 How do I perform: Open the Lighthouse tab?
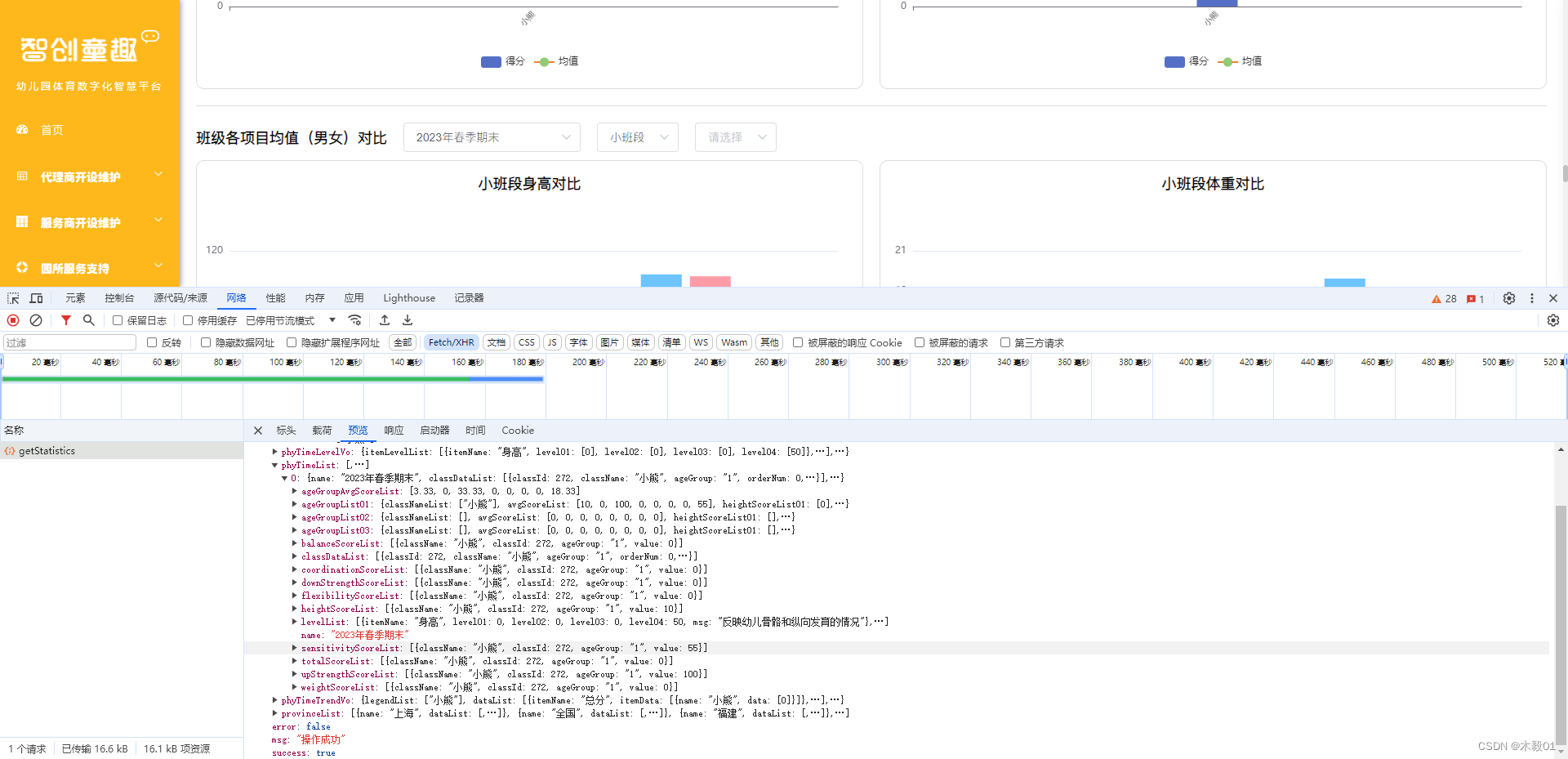coord(409,298)
